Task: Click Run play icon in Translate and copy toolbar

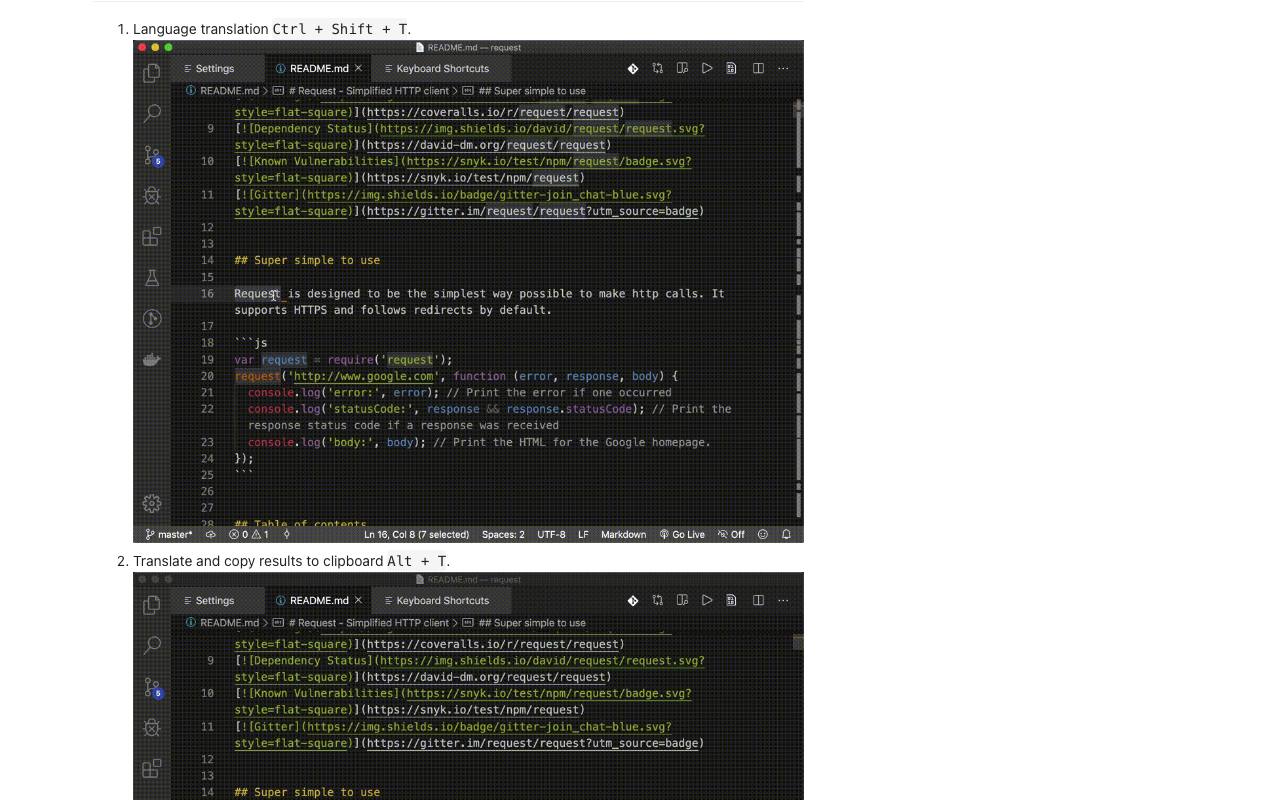Action: (x=707, y=600)
